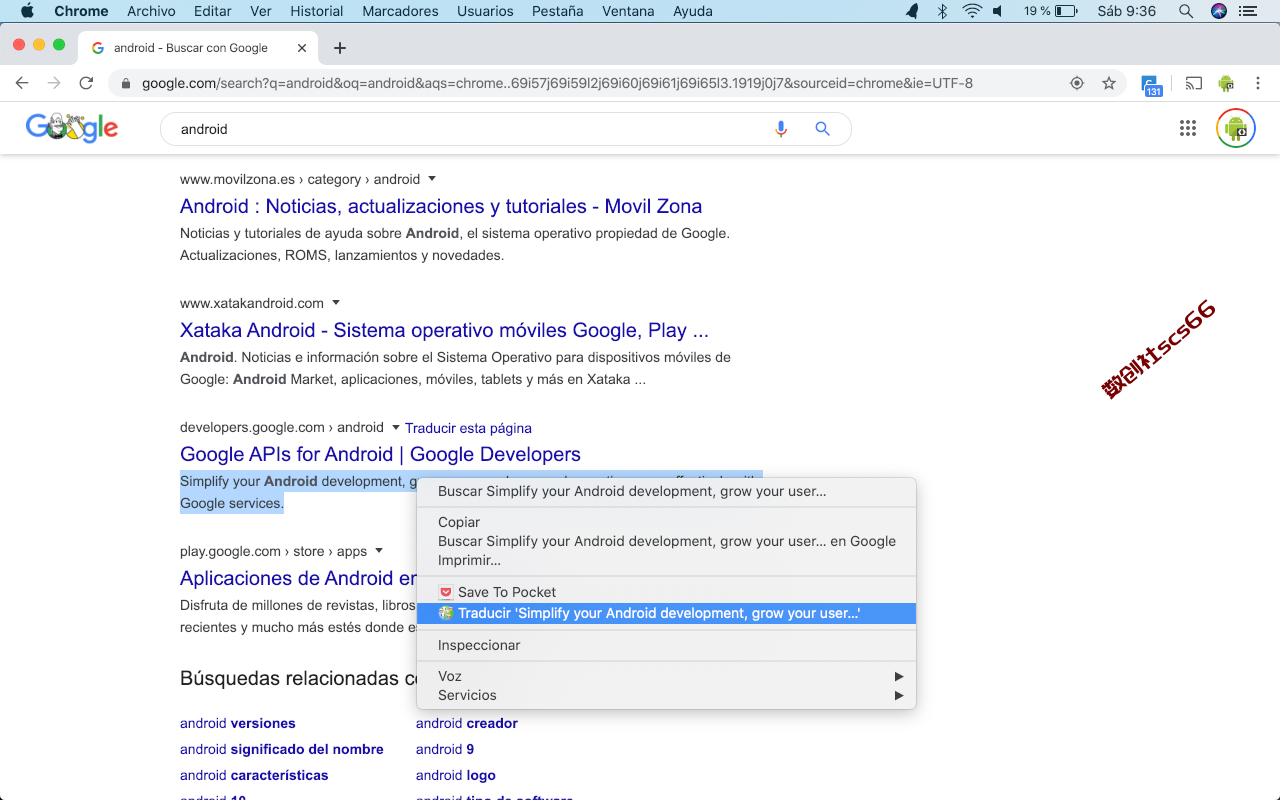Click the Siri icon in the menu bar
Viewport: 1280px width, 800px height.
pyautogui.click(x=1218, y=11)
